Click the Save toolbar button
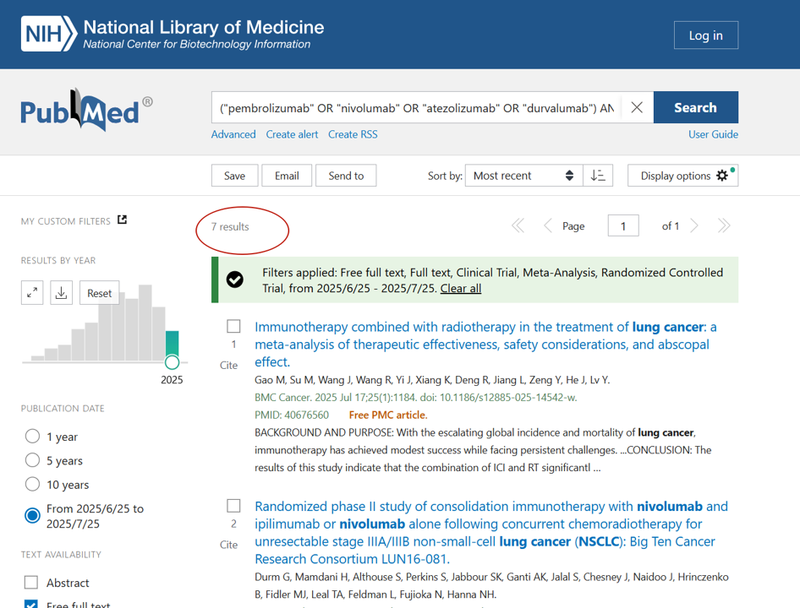Viewport: 800px width, 608px height. pos(234,175)
